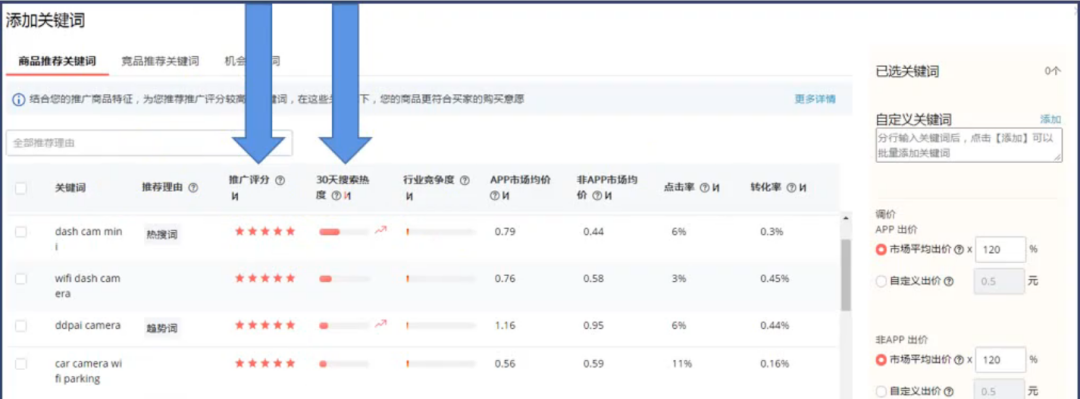Click search heat bar for wifi dash camera
The width and height of the screenshot is (1080, 399).
point(344,278)
